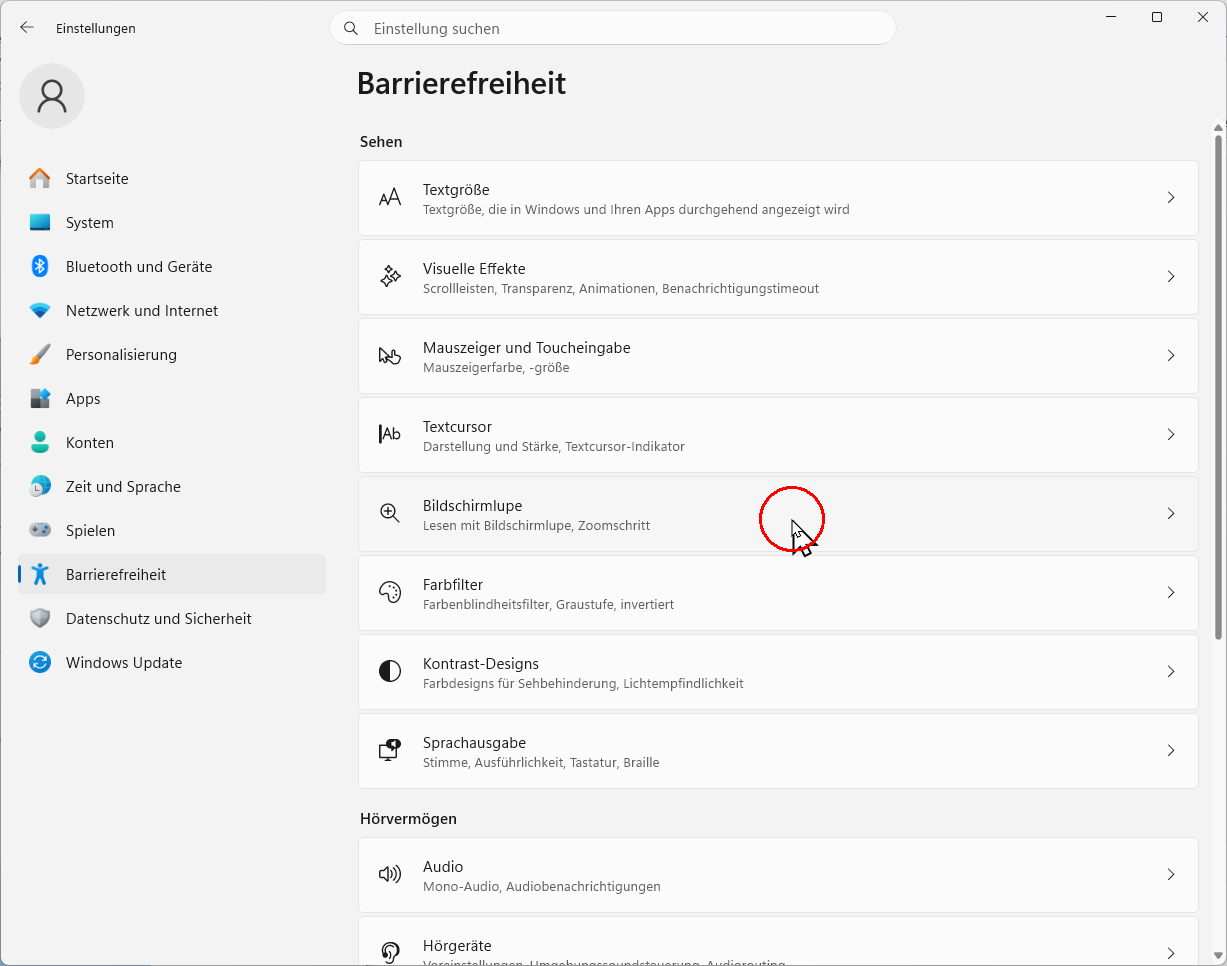Click the Datenschutz shield icon

(40, 619)
